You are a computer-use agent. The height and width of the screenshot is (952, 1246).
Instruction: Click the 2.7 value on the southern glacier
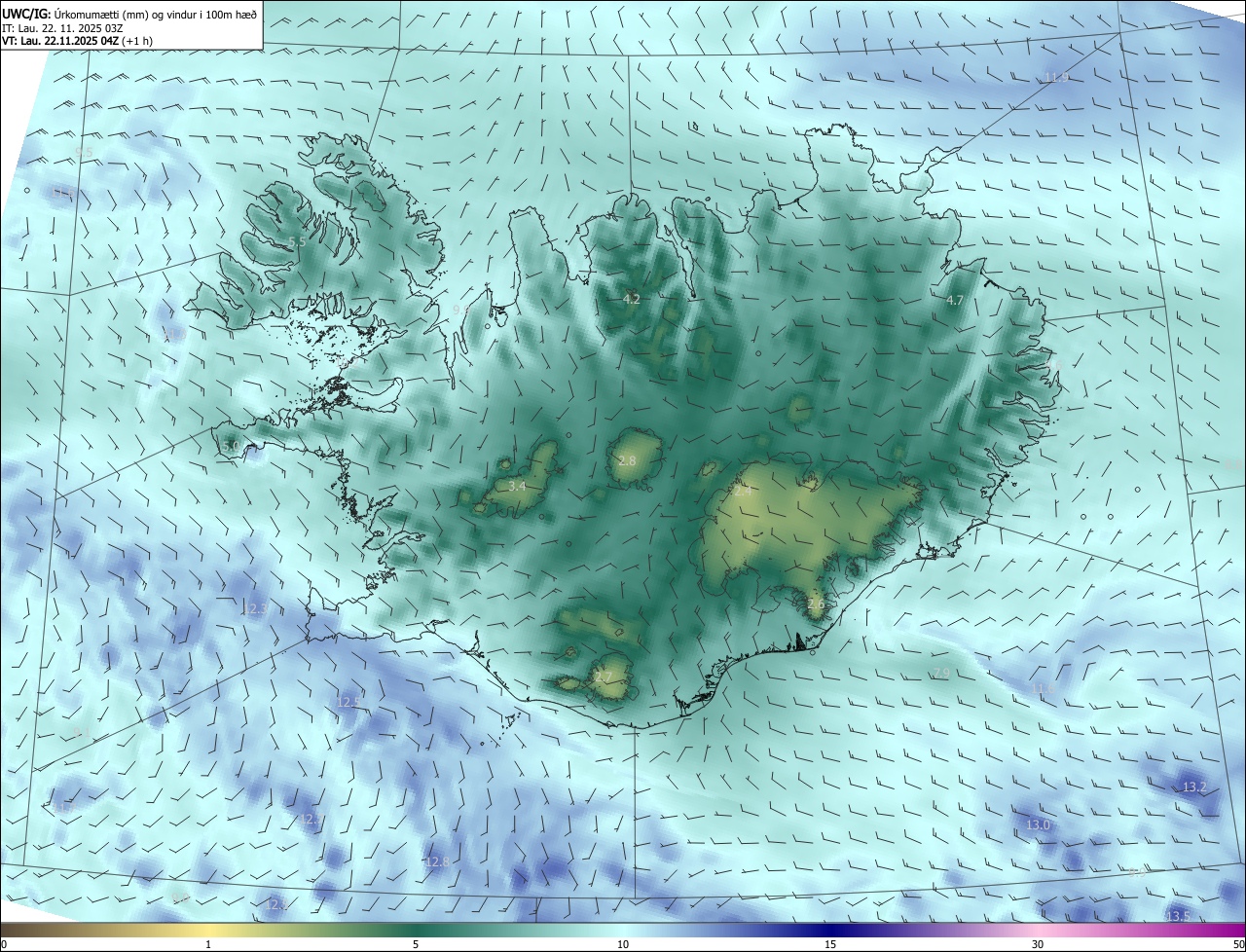pyautogui.click(x=604, y=677)
